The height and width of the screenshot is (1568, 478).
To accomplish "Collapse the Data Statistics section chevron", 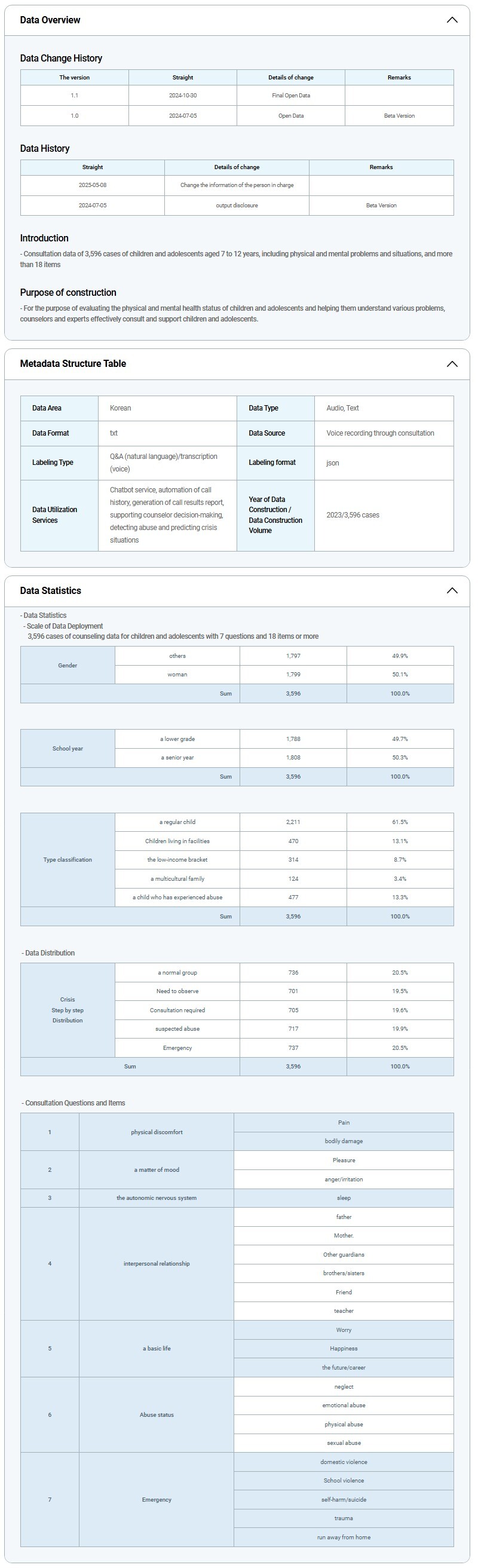I will point(452,590).
